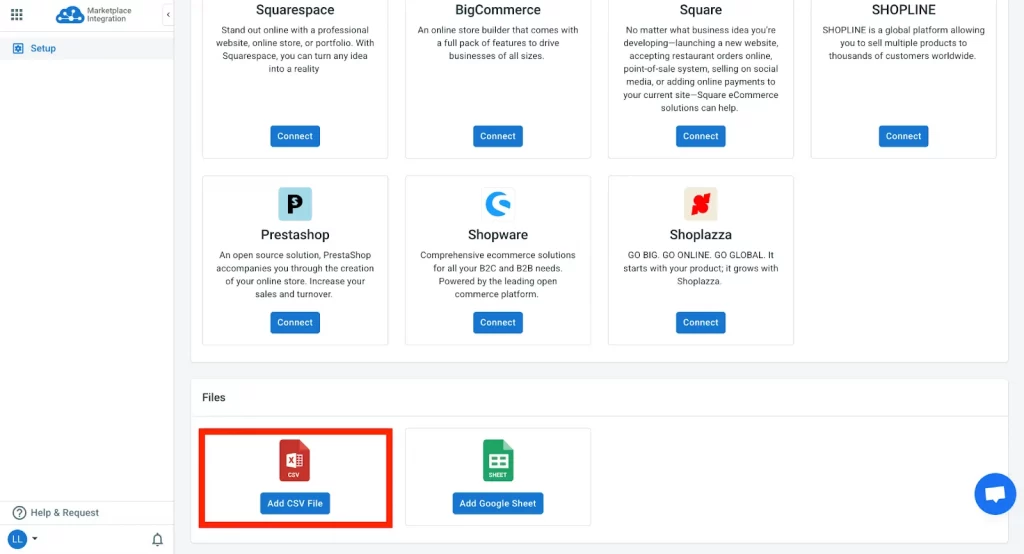Open the Setup menu item
Screen dimensions: 1024x554
point(86,48)
